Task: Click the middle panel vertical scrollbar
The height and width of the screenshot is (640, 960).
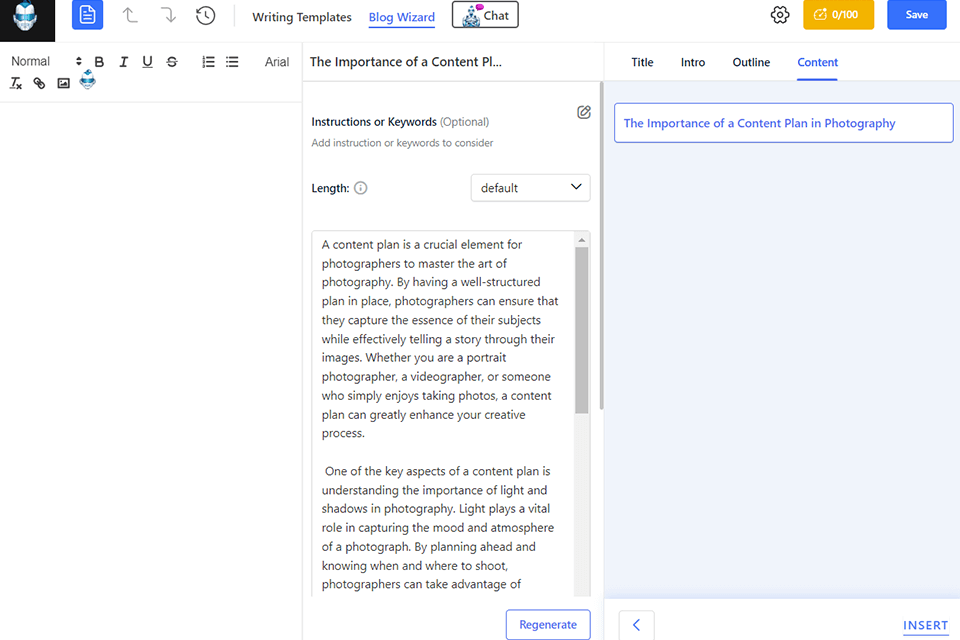Action: 601,245
